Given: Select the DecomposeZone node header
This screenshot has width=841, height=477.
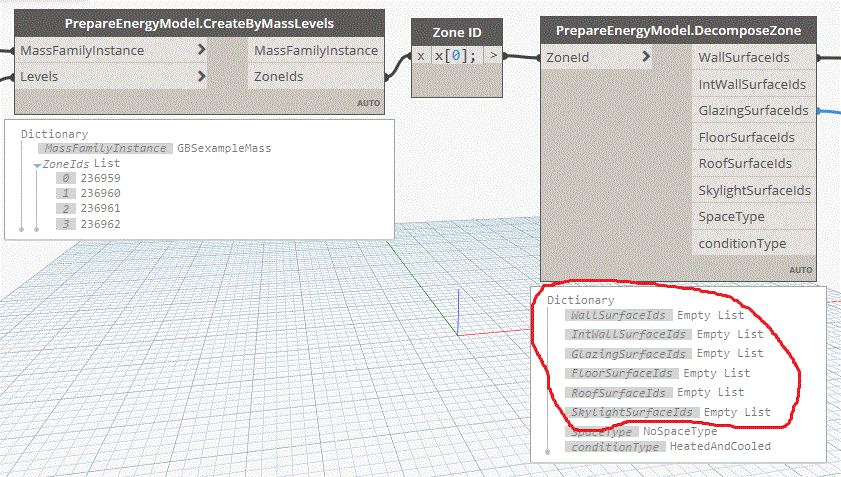Looking at the screenshot, I should pyautogui.click(x=678, y=31).
